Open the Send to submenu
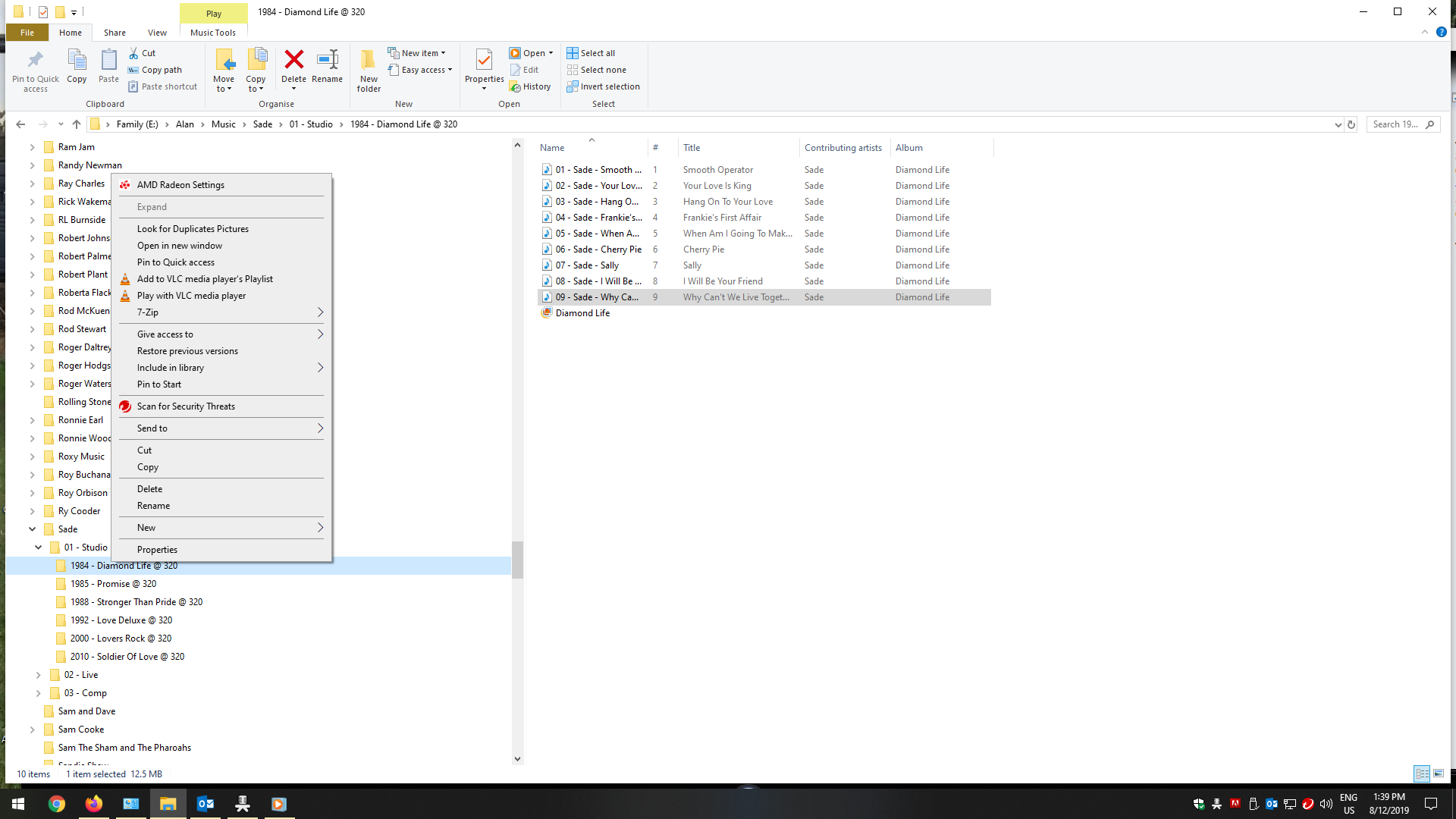This screenshot has height=819, width=1456. coord(221,428)
